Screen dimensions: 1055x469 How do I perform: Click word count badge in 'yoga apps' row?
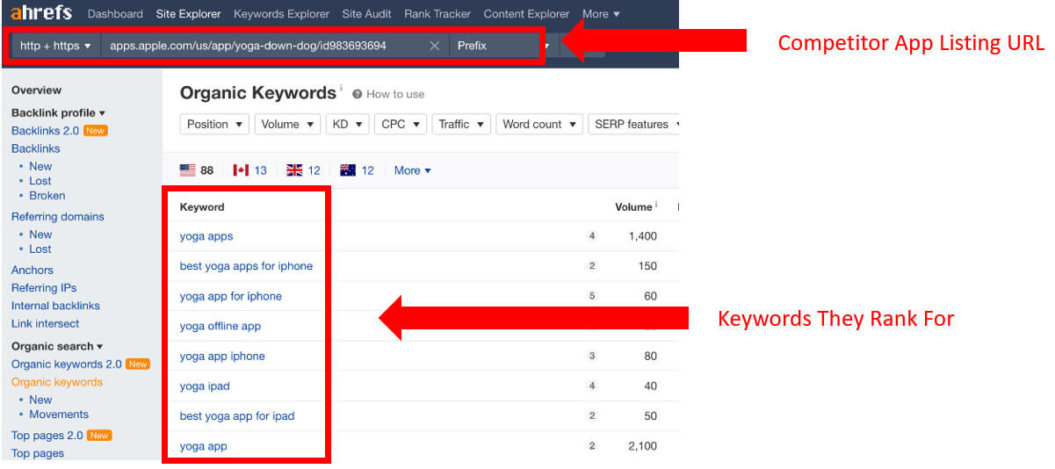click(x=592, y=236)
